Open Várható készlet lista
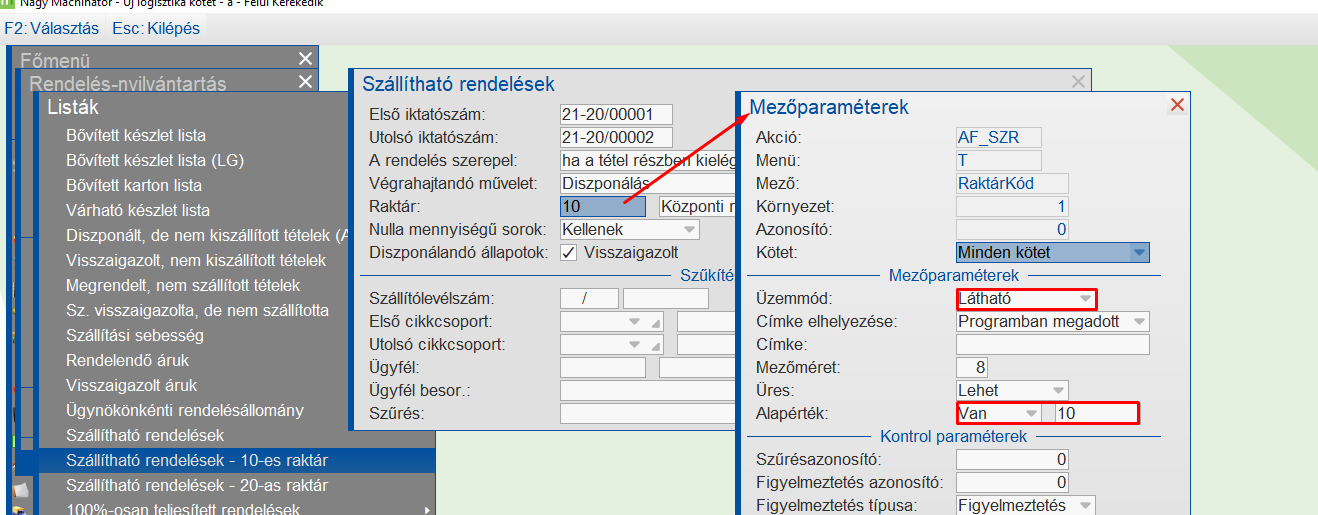The width and height of the screenshot is (1318, 515). 138,210
